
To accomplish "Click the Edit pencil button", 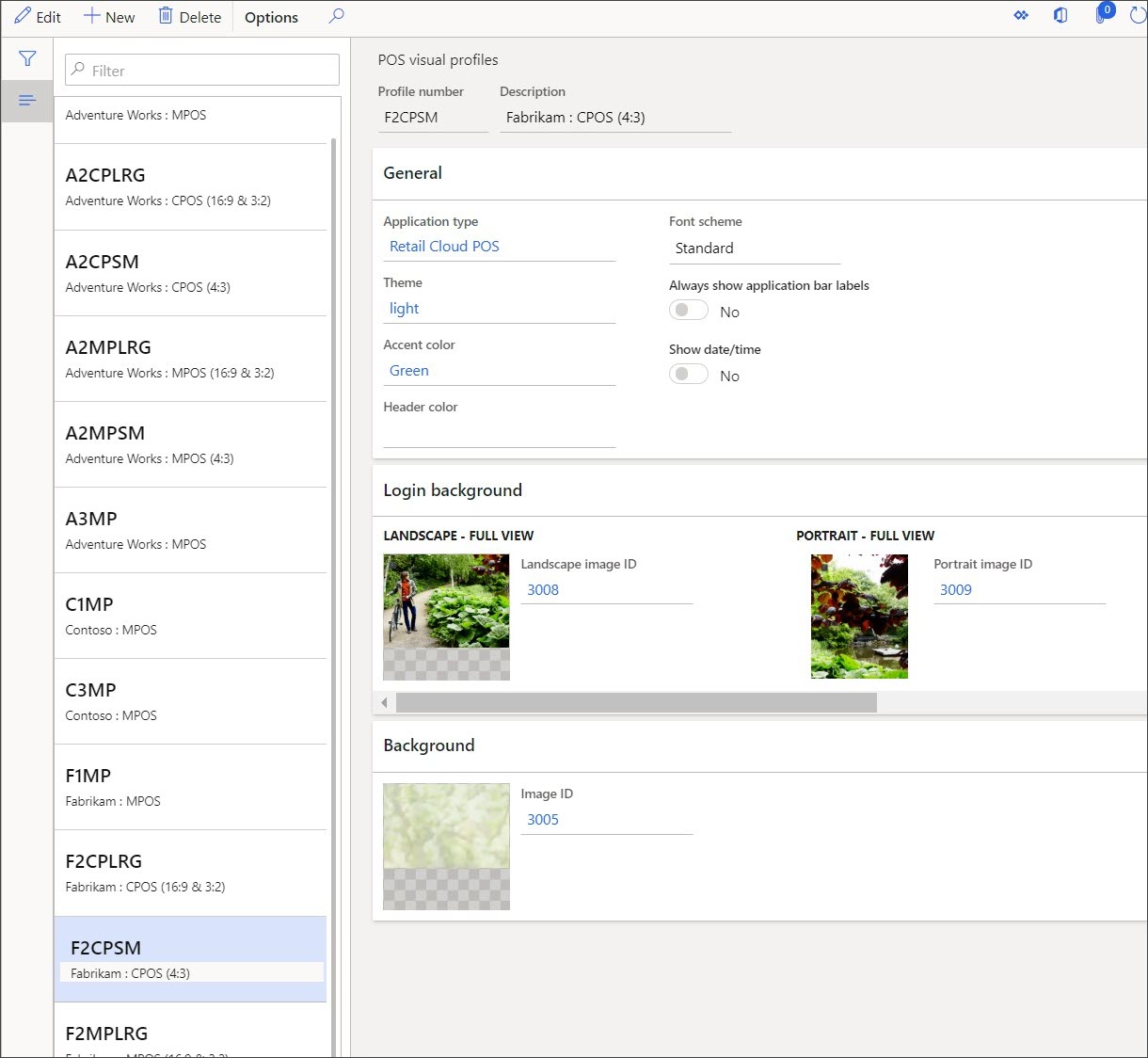I will point(38,17).
